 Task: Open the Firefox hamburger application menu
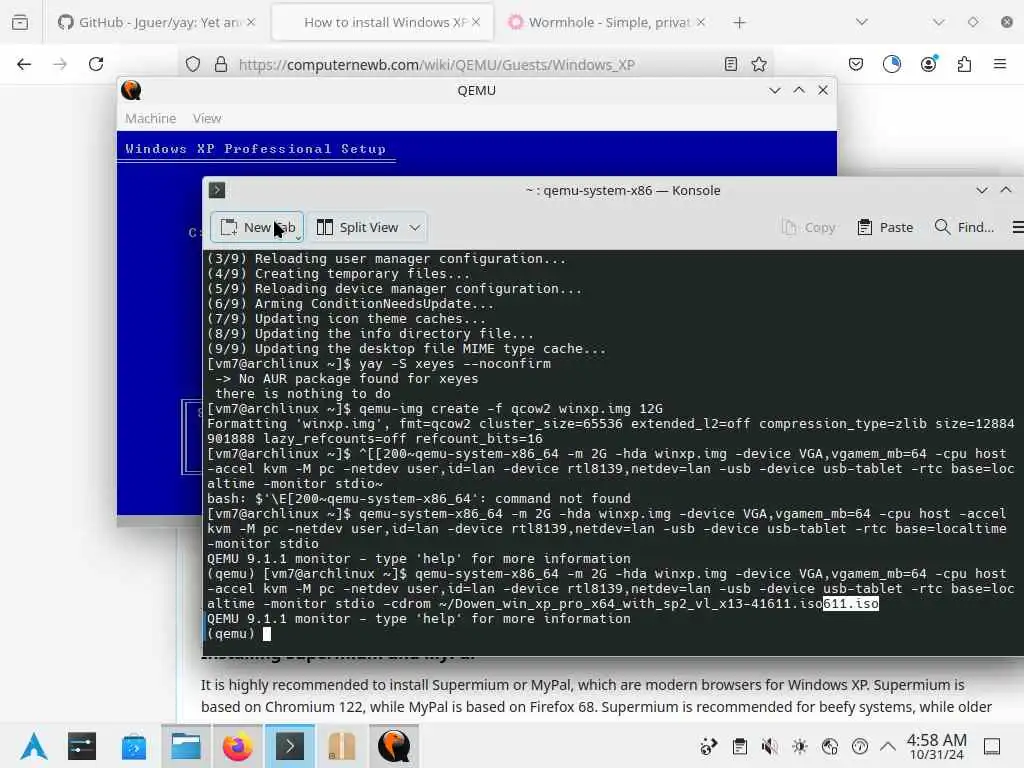pos(1000,64)
